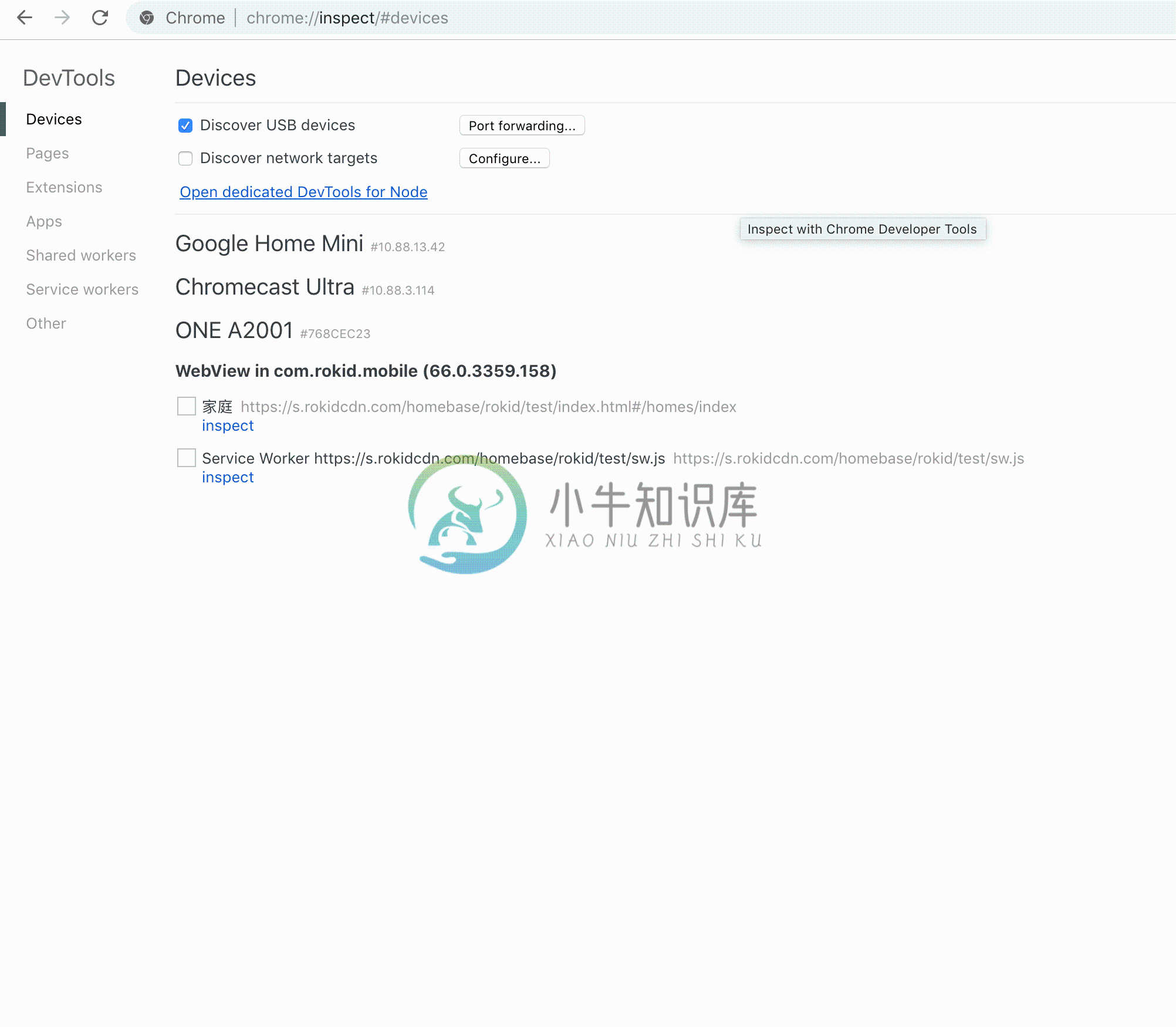The width and height of the screenshot is (1176, 1027).
Task: Click the WebView in com.rokid.mobile heading
Action: [366, 371]
